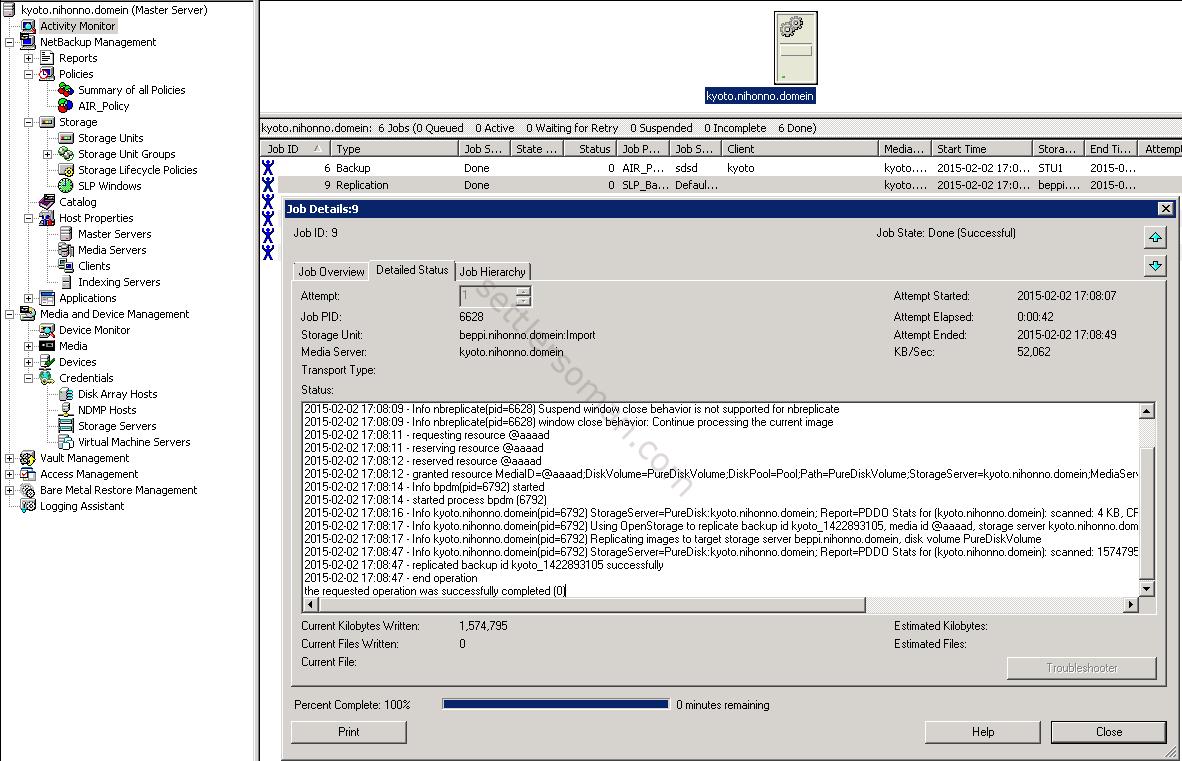Switch to the Job Overview tab
The height and width of the screenshot is (761, 1182).
point(331,272)
